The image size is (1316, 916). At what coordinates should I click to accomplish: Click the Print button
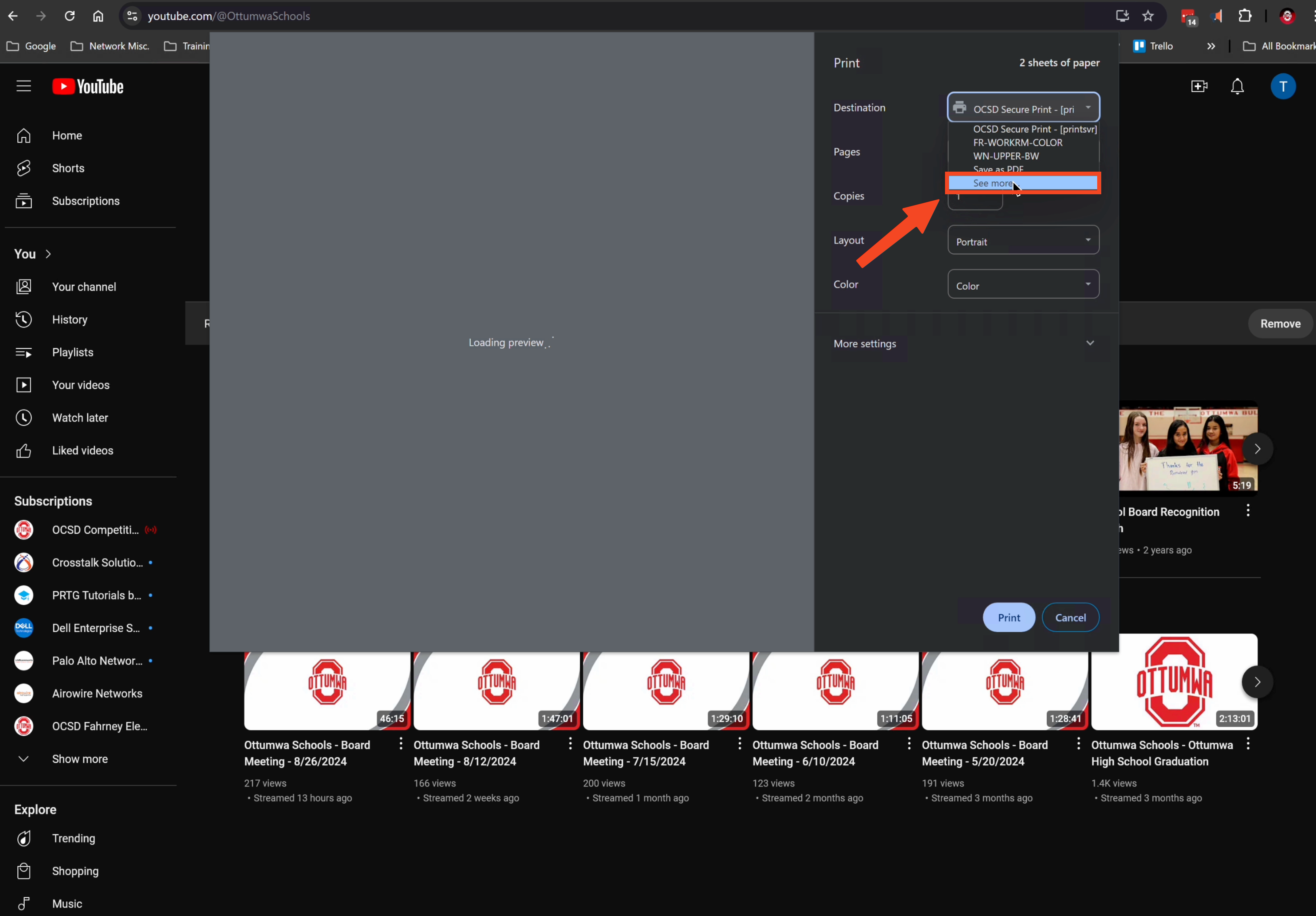[x=1008, y=617]
